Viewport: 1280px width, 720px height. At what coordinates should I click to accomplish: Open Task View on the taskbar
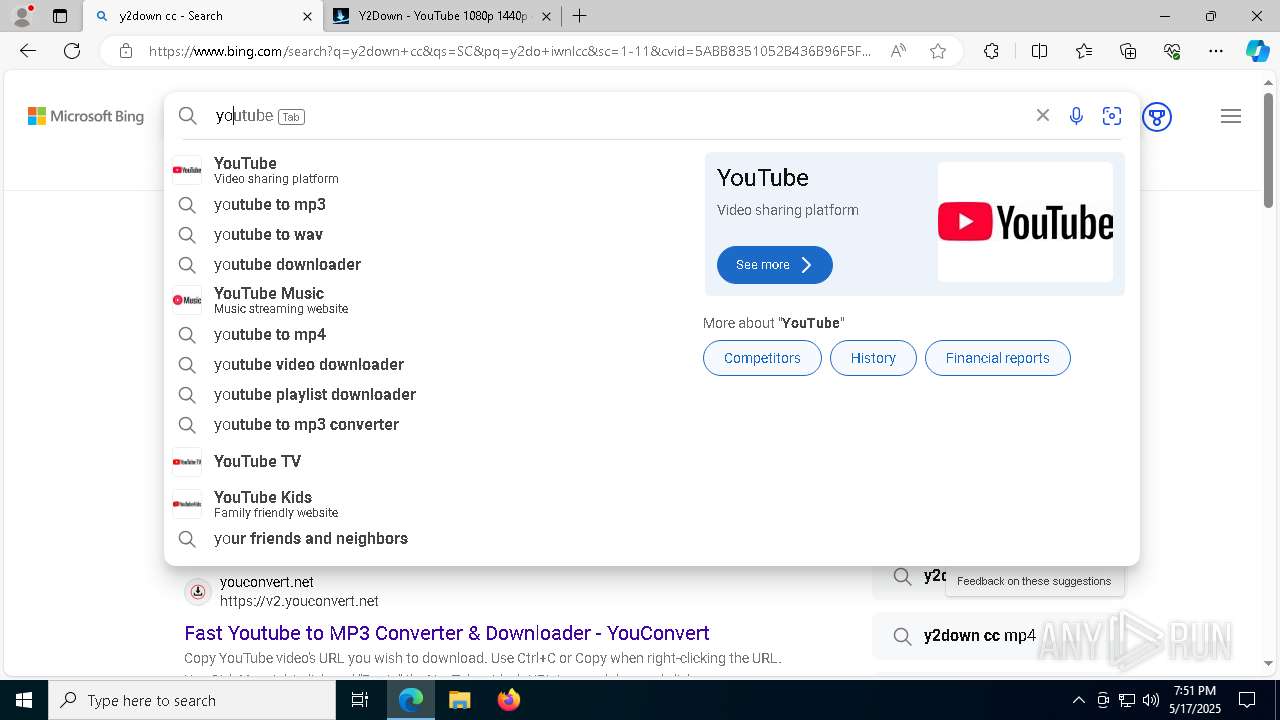click(x=360, y=700)
